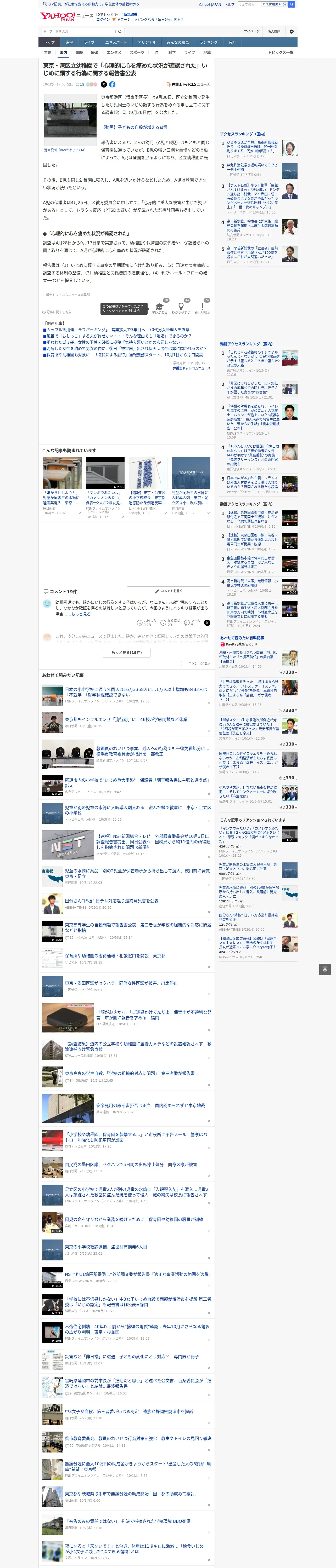
Task: Select the 'スポーツ' category tab
Action: (x=137, y=52)
